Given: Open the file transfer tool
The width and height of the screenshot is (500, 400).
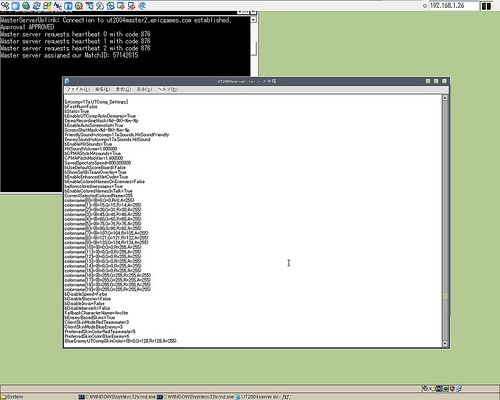Looking at the screenshot, I should [x=110, y=6].
